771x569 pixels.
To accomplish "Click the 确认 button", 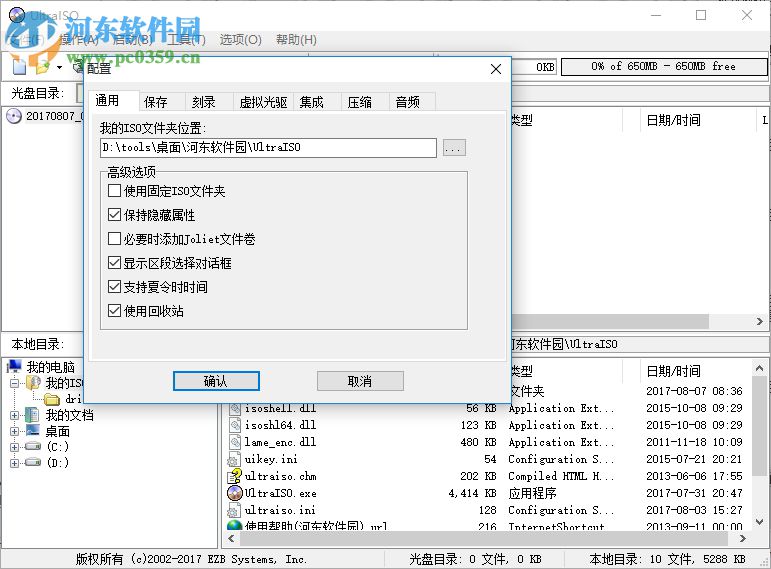I will [x=216, y=381].
